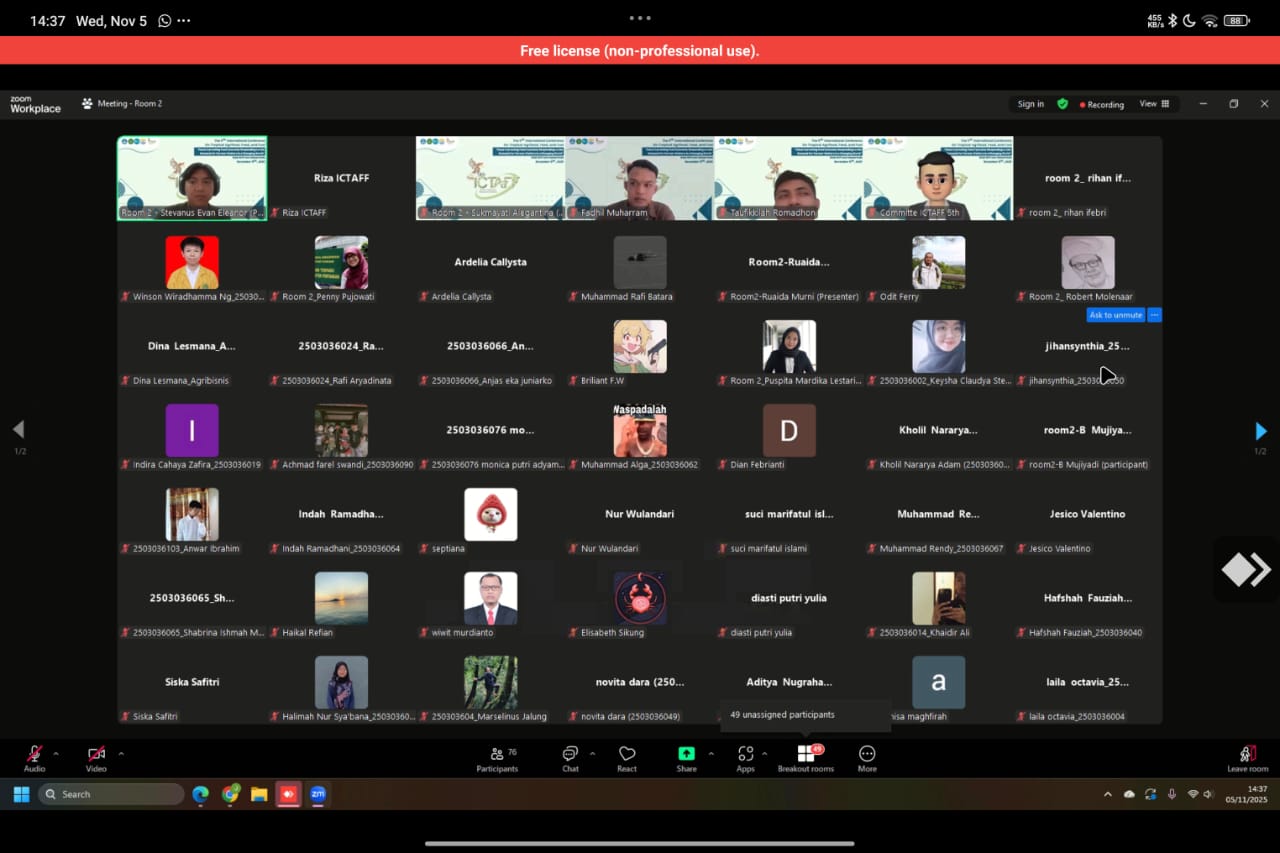Open the React emoji menu
The image size is (1280, 853).
point(627,759)
